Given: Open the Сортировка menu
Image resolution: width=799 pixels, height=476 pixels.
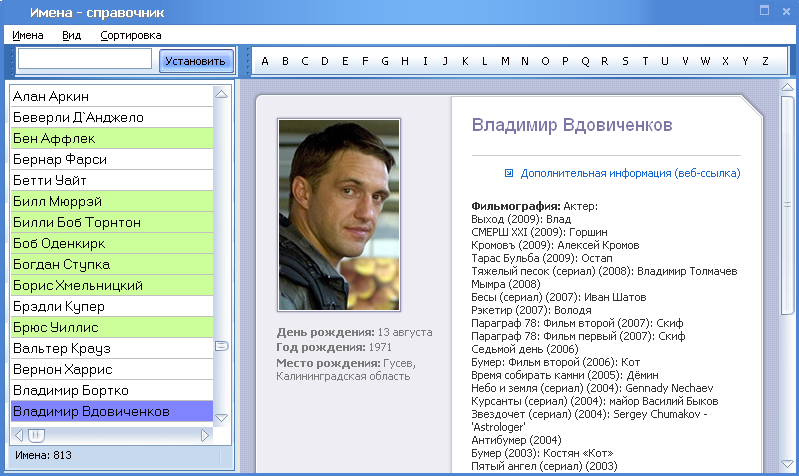Looking at the screenshot, I should click(x=130, y=35).
